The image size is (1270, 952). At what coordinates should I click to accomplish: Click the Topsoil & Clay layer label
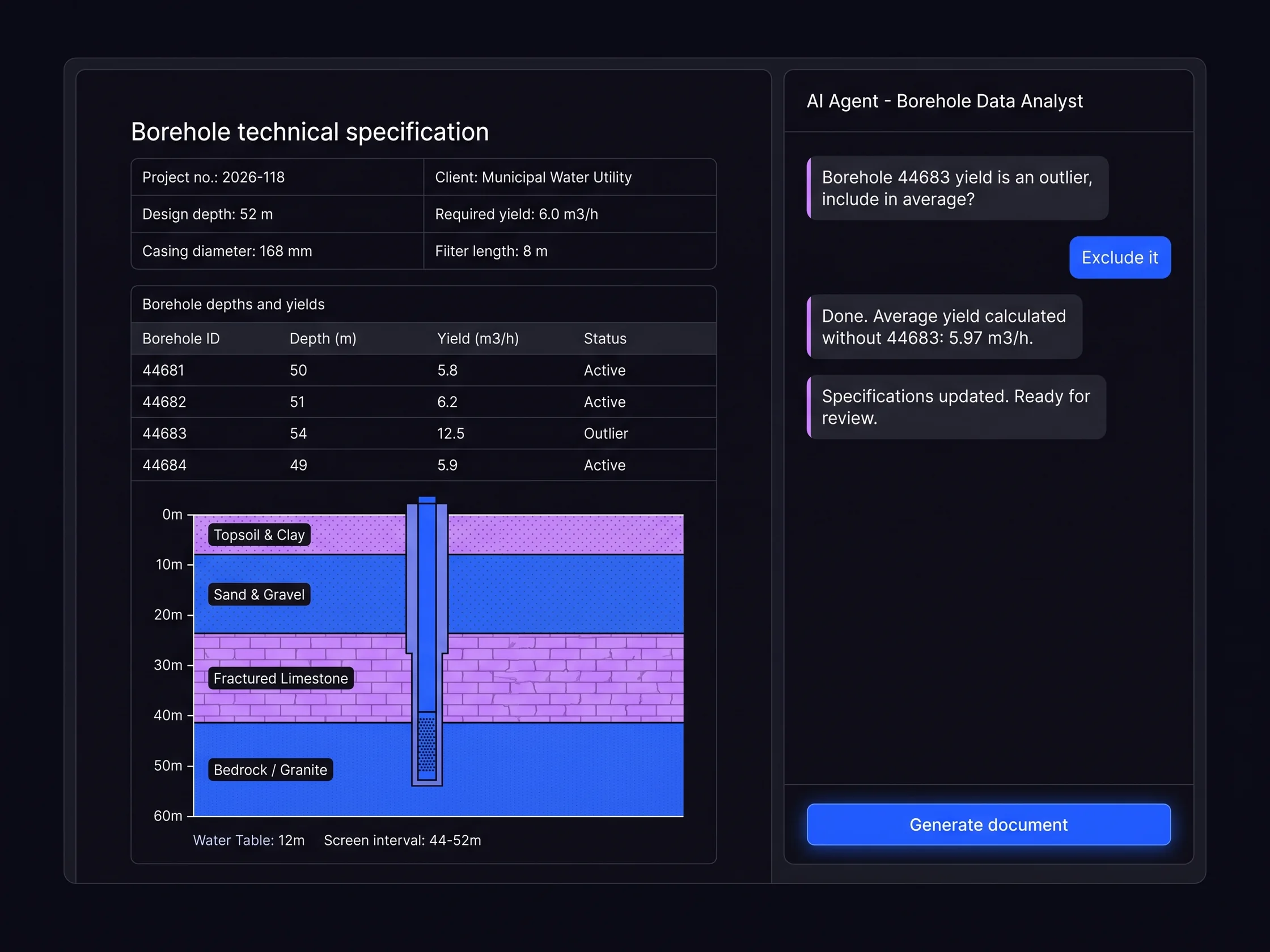click(x=259, y=535)
